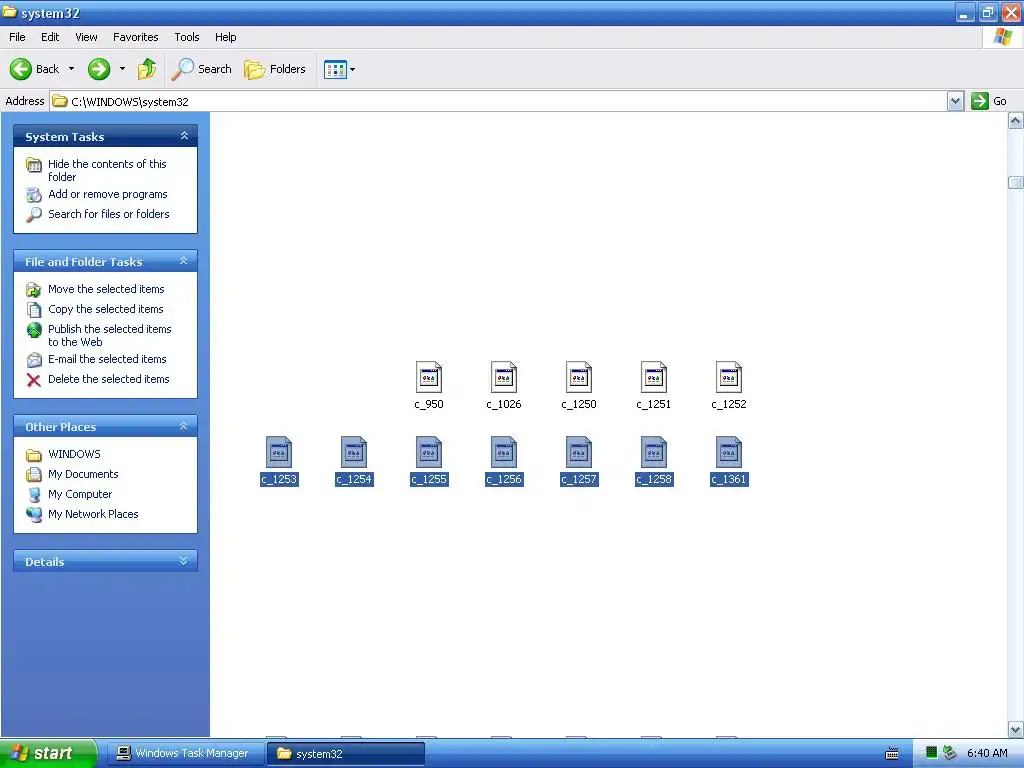Click the Safely Remove Hardware tray icon
Viewport: 1024px width, 768px height.
click(950, 753)
